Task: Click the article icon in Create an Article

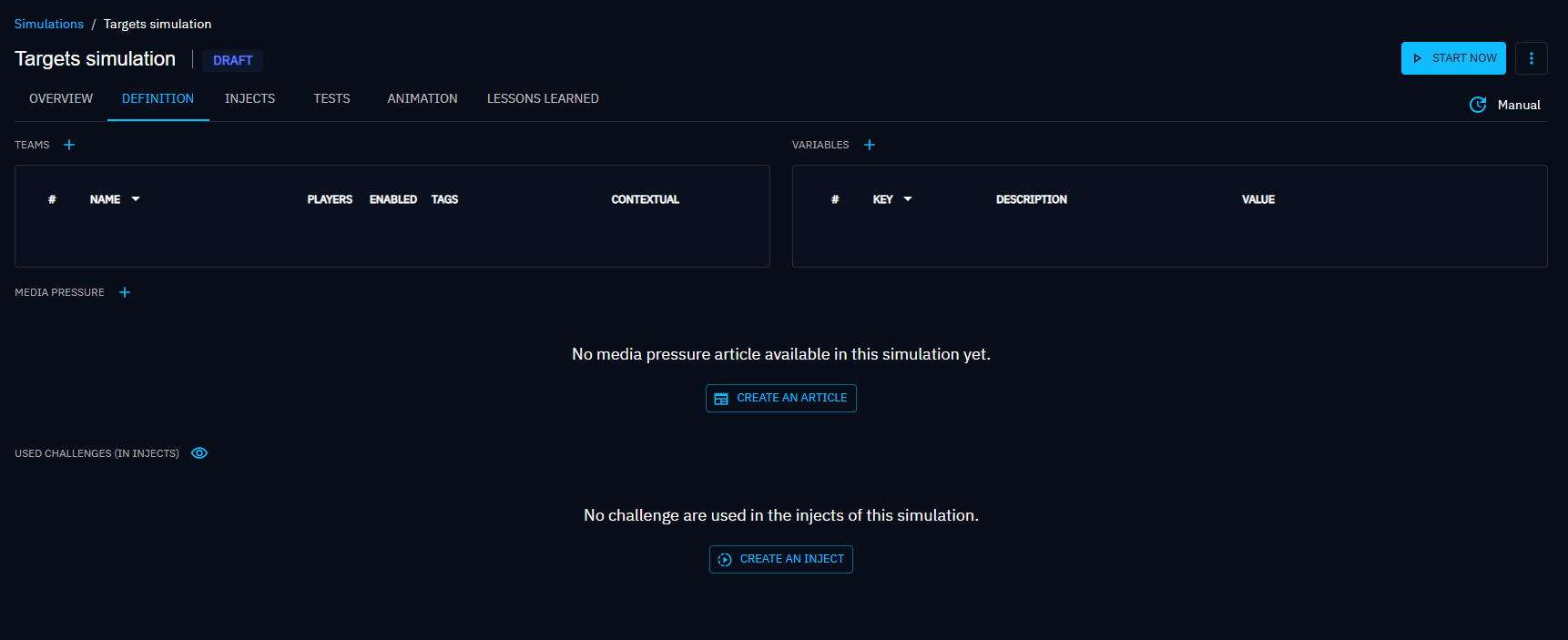Action: pos(721,399)
